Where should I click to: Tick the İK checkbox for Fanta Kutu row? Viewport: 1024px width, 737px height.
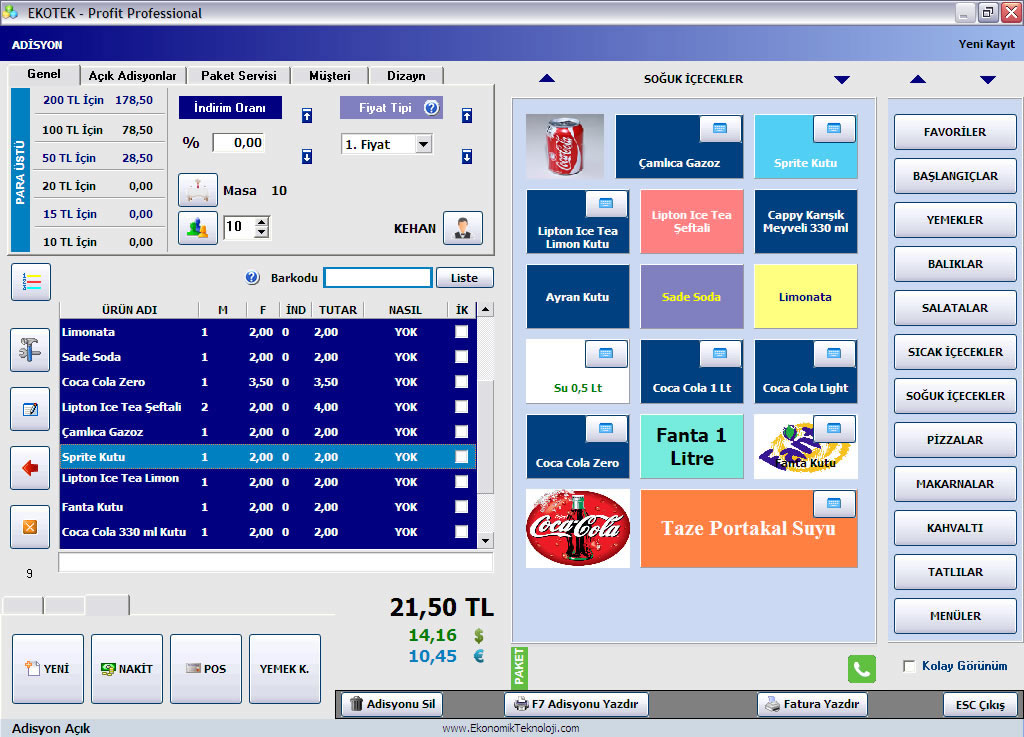(x=462, y=507)
